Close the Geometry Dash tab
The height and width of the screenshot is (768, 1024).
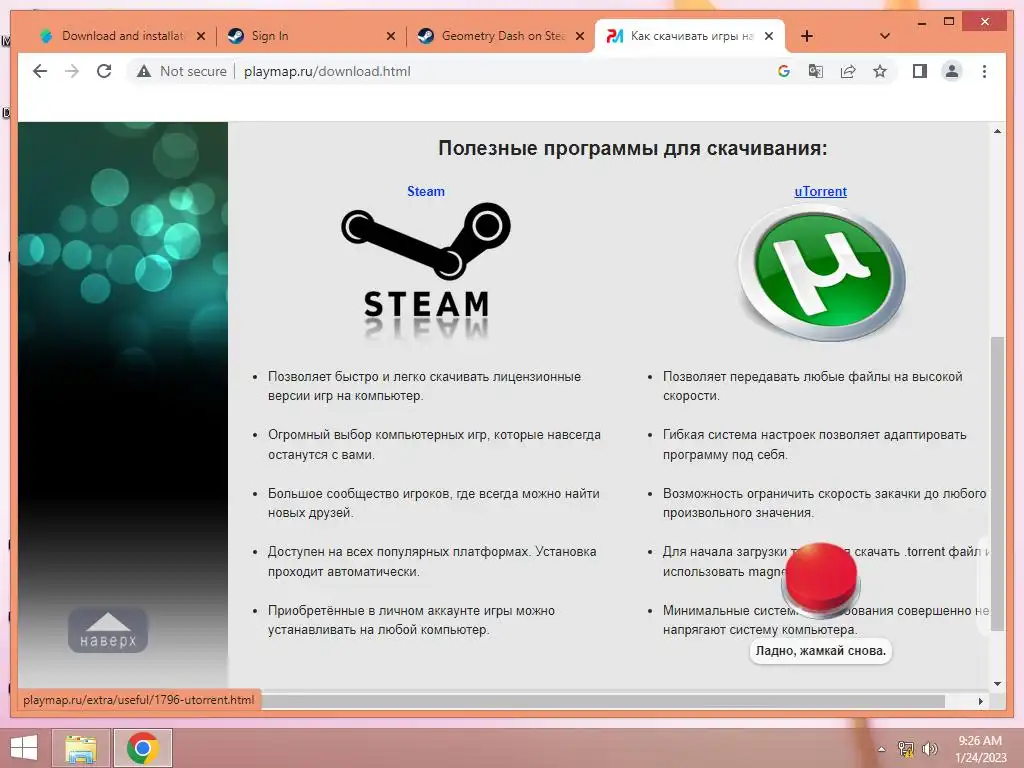coord(579,36)
